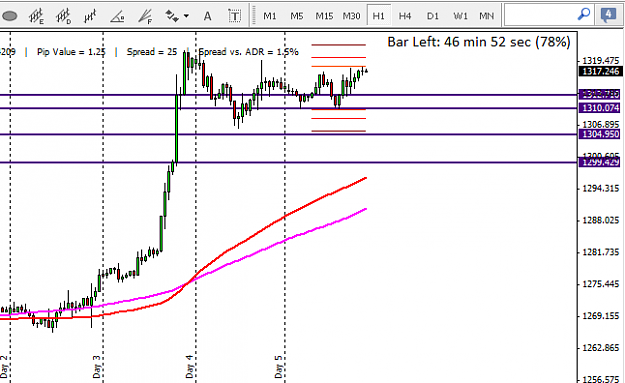Click price scale value 1294.315
625x383 pixels.
click(601, 188)
